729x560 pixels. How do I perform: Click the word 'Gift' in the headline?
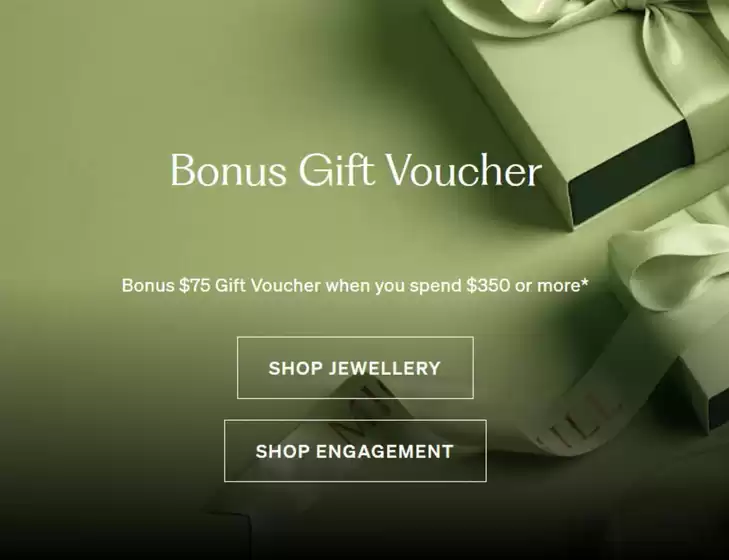pyautogui.click(x=336, y=170)
